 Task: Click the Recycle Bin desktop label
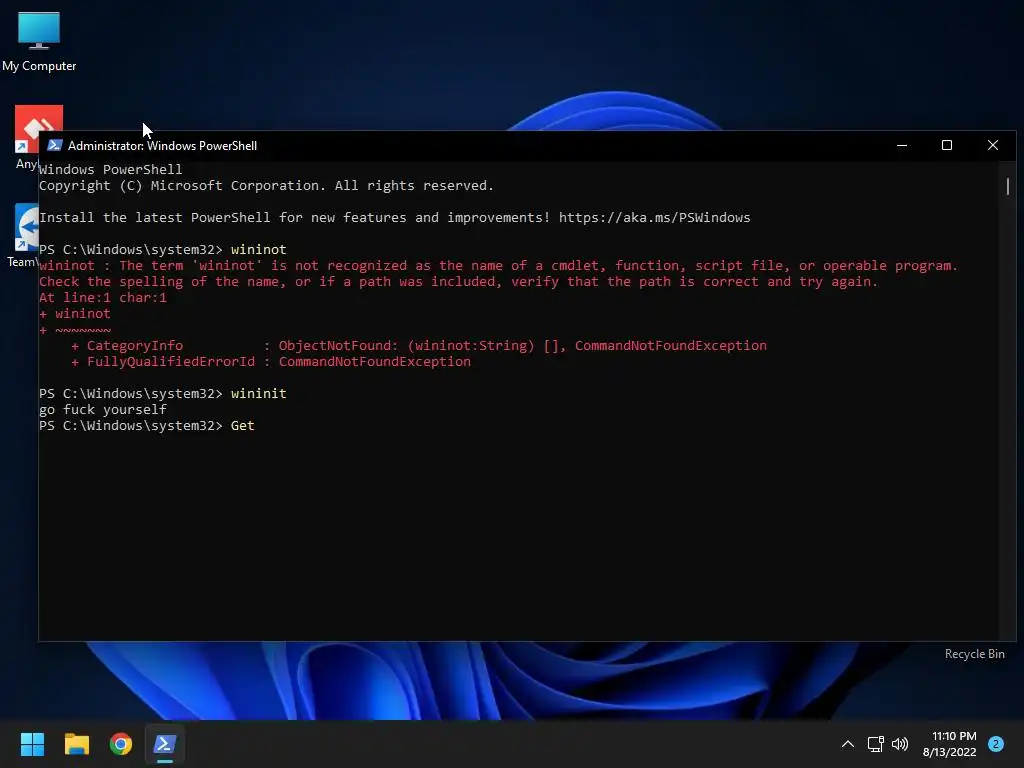click(974, 654)
